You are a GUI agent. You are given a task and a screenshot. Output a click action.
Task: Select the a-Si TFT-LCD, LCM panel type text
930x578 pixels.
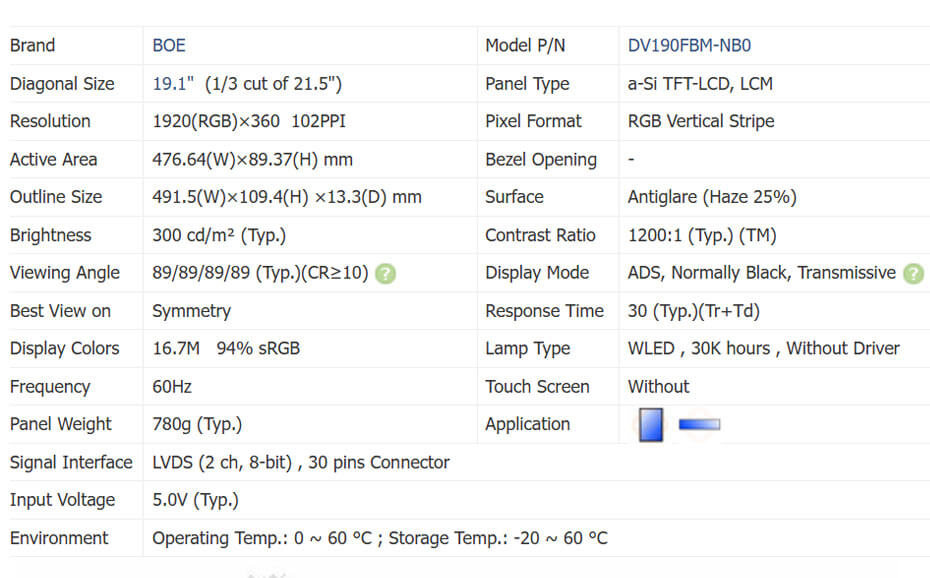pyautogui.click(x=700, y=84)
